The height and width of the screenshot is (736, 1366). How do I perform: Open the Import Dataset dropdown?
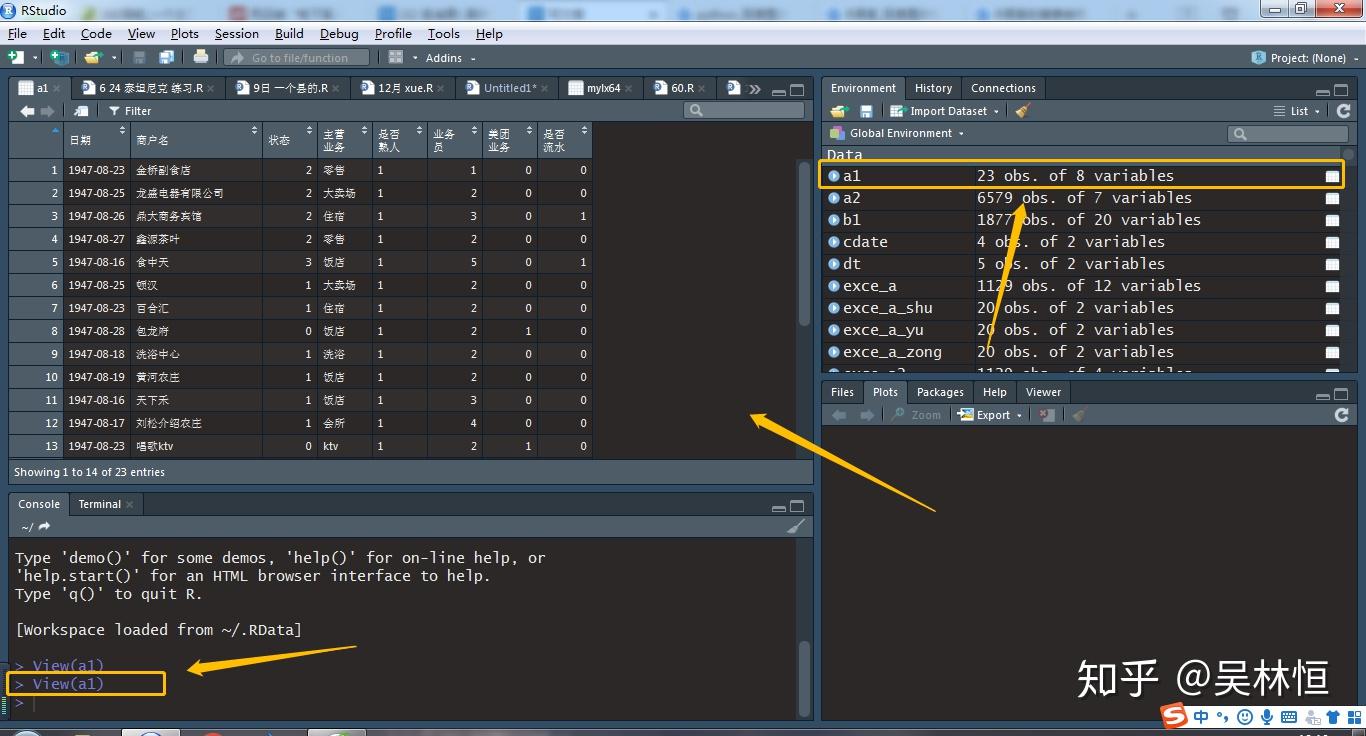[x=945, y=111]
